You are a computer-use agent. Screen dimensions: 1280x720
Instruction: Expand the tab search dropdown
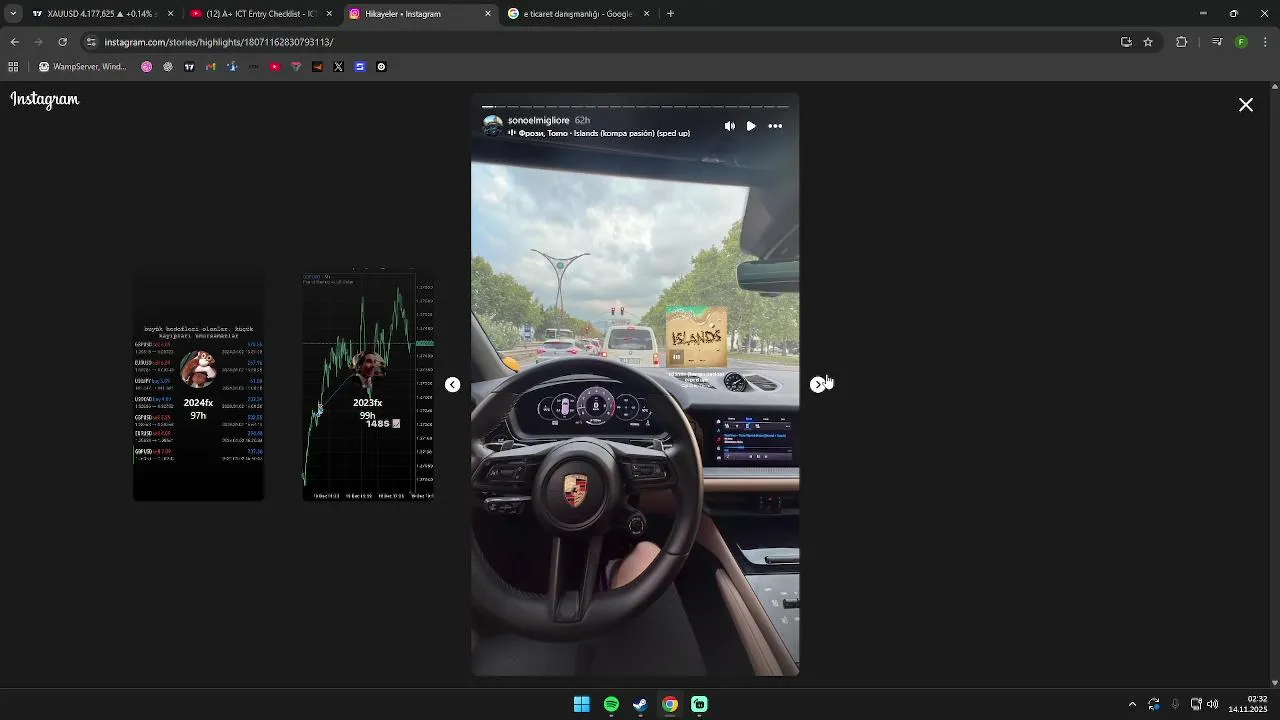[12, 14]
